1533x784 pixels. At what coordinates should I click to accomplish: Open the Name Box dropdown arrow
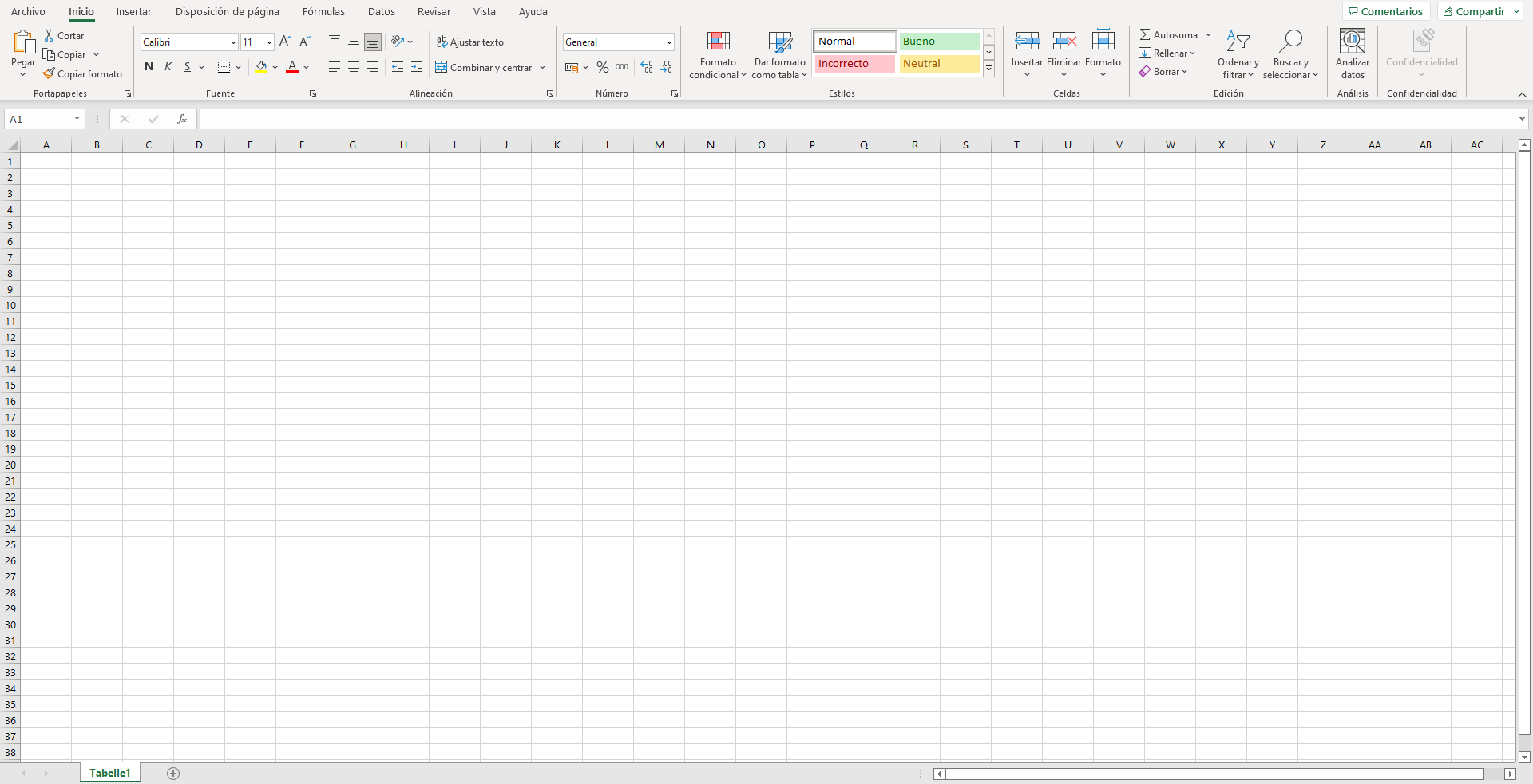77,119
